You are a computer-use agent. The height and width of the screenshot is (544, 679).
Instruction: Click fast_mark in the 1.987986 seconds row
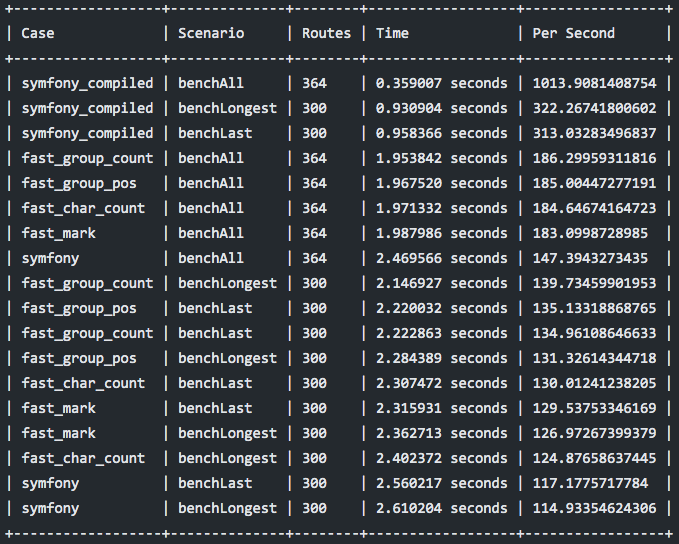point(58,233)
